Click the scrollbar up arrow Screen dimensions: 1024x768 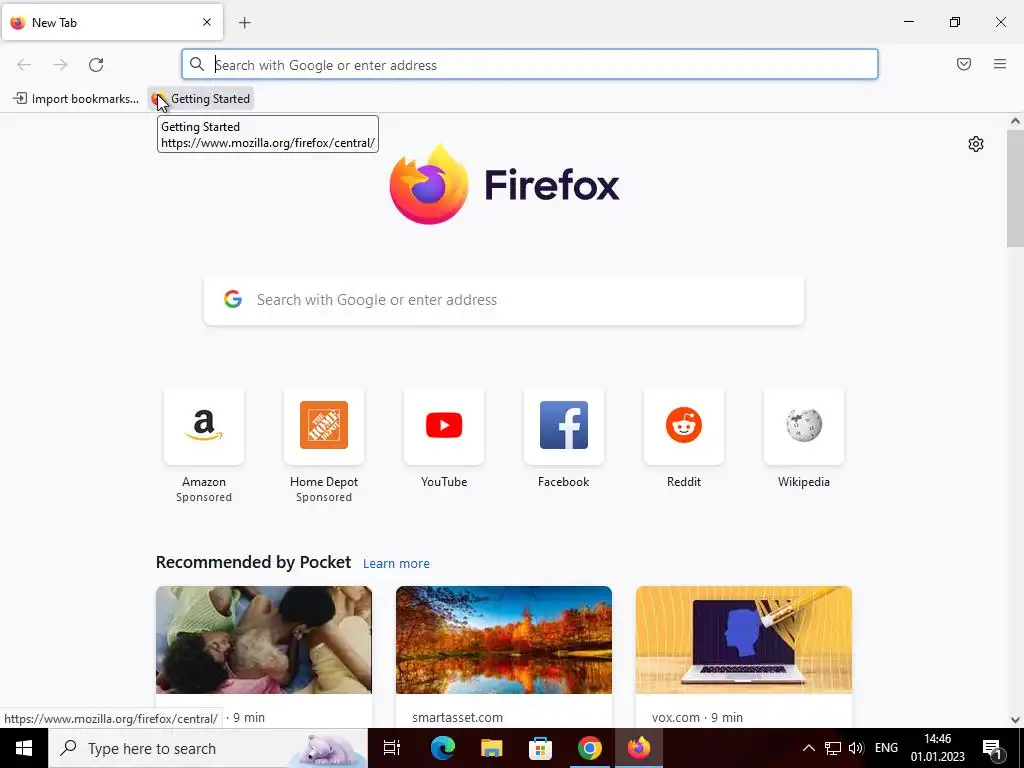(x=1015, y=121)
